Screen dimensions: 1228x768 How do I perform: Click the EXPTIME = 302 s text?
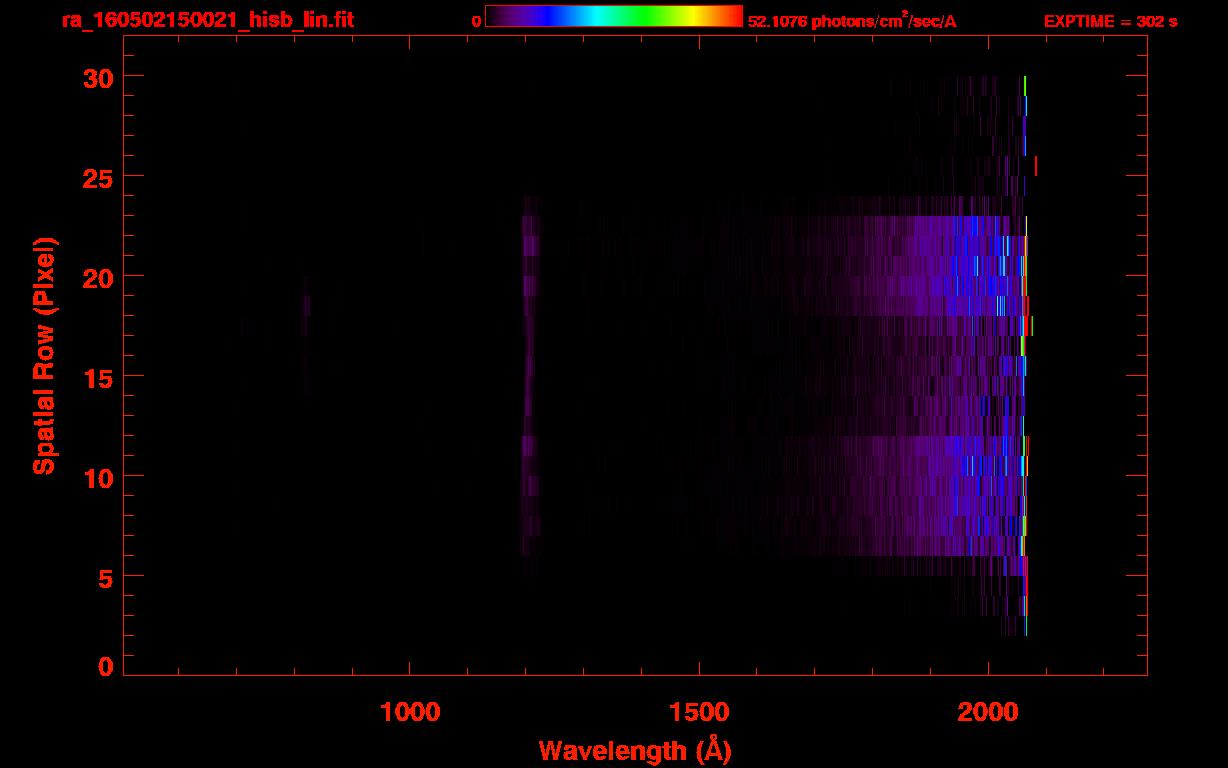tap(1110, 21)
